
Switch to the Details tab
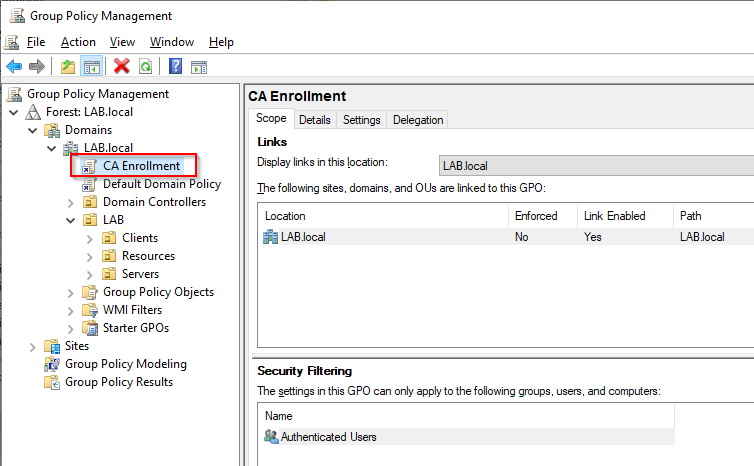coord(315,120)
